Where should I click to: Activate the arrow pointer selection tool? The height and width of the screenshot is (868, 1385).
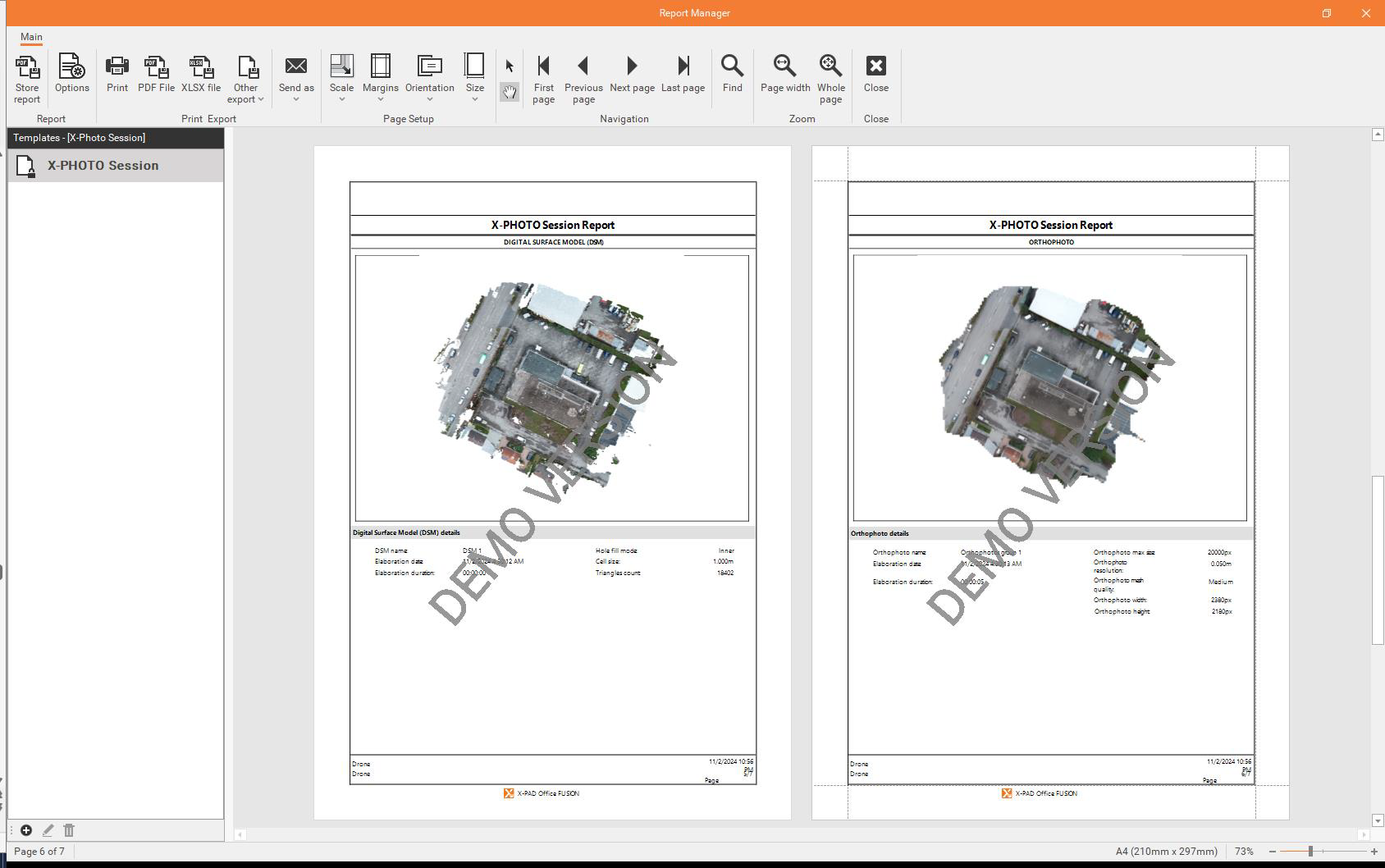(510, 66)
